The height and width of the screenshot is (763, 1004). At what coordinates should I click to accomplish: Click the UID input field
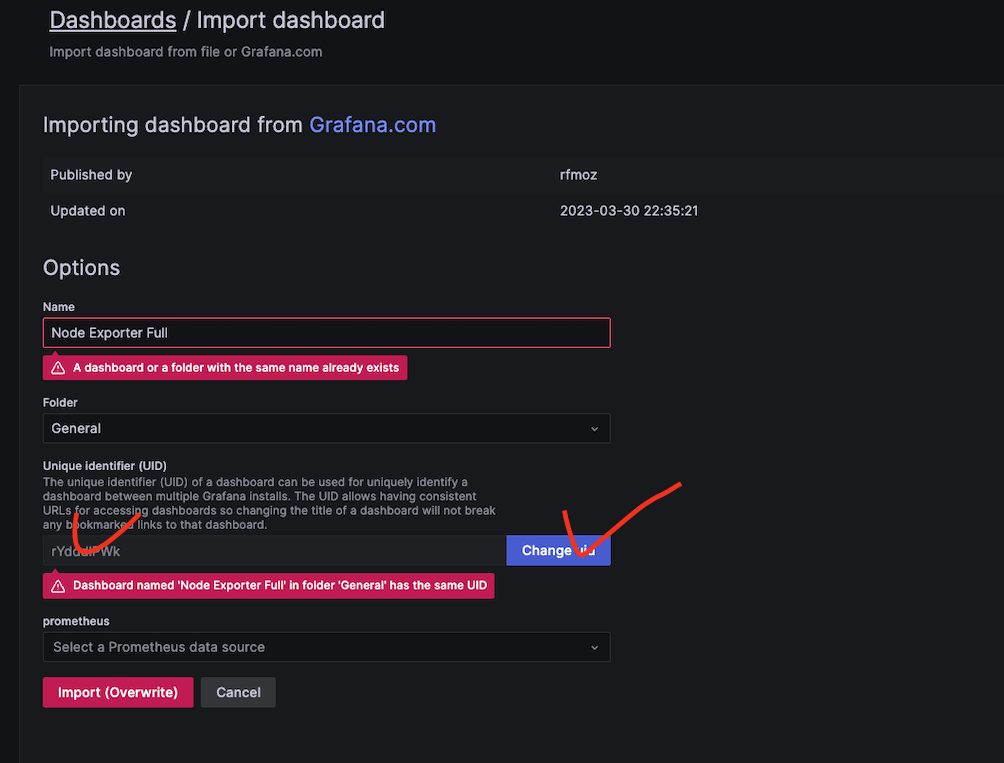pyautogui.click(x=274, y=550)
